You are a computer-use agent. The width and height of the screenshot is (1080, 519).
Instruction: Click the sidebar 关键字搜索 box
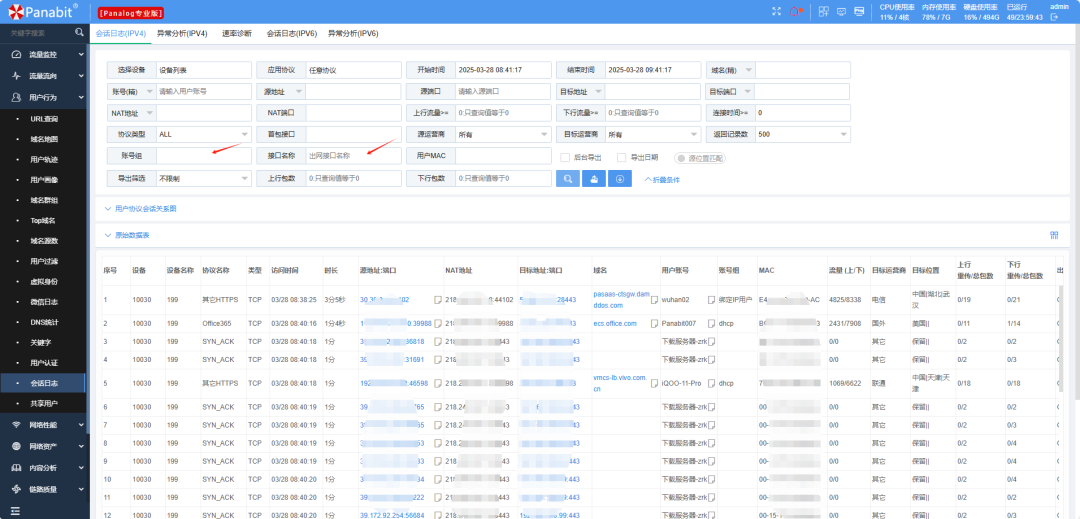coord(38,32)
